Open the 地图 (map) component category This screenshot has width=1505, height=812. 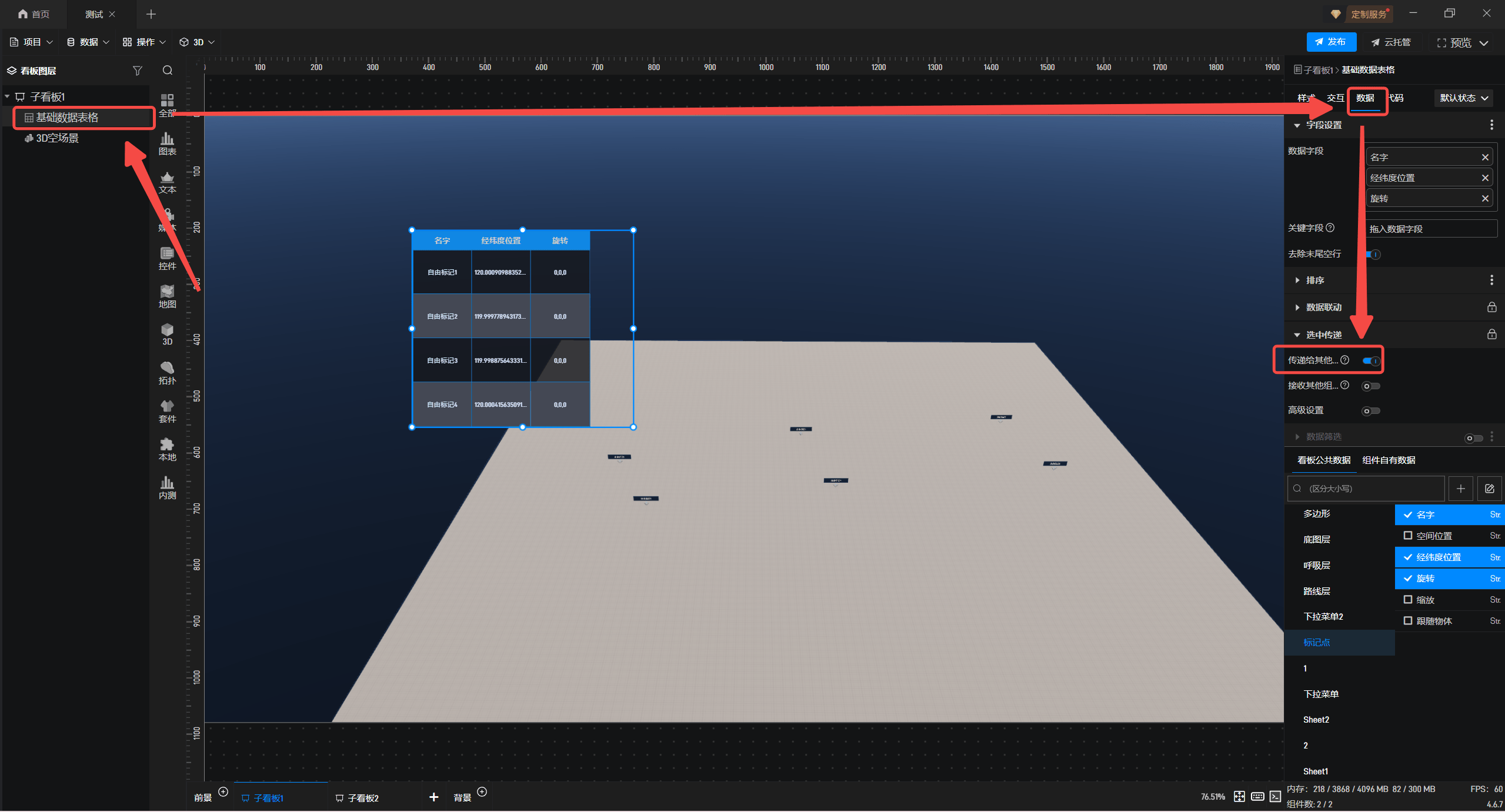tap(167, 296)
